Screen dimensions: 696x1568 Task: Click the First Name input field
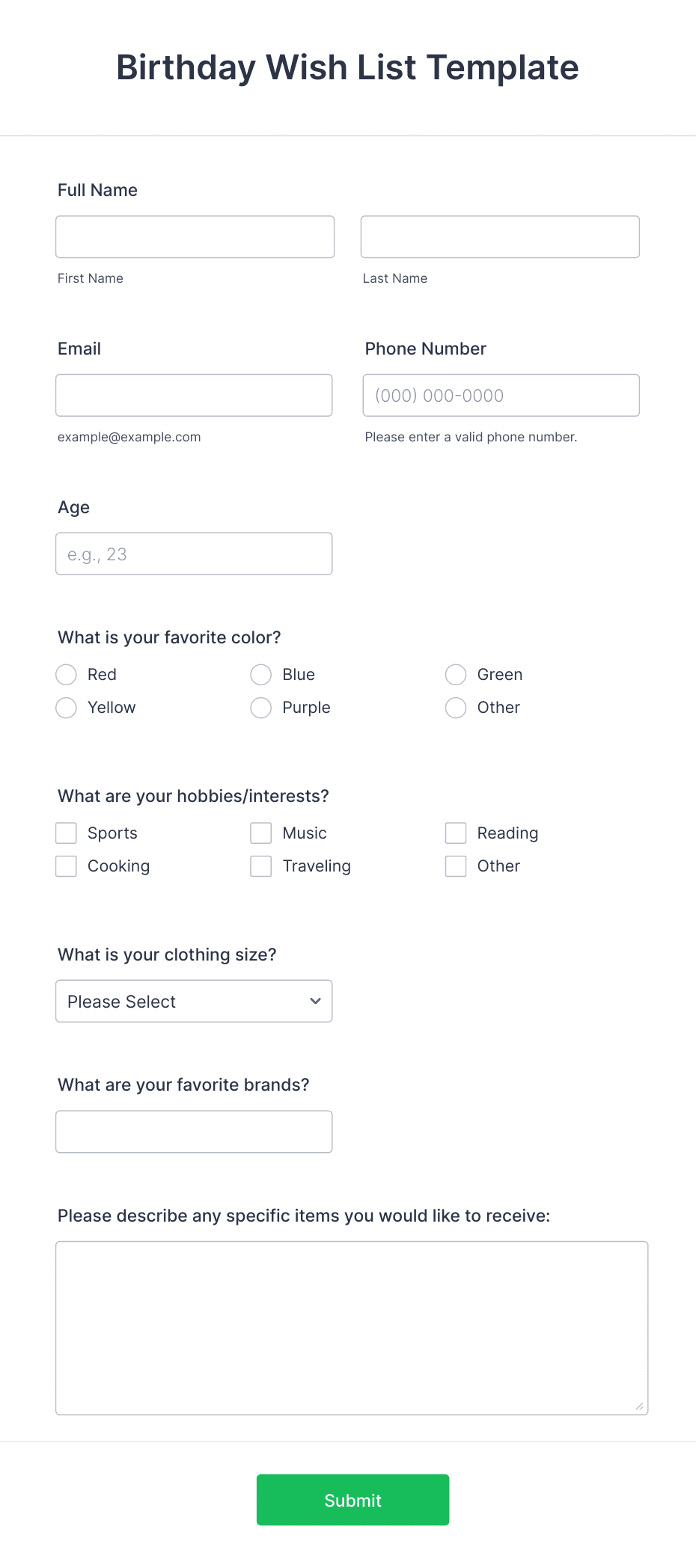tap(195, 236)
